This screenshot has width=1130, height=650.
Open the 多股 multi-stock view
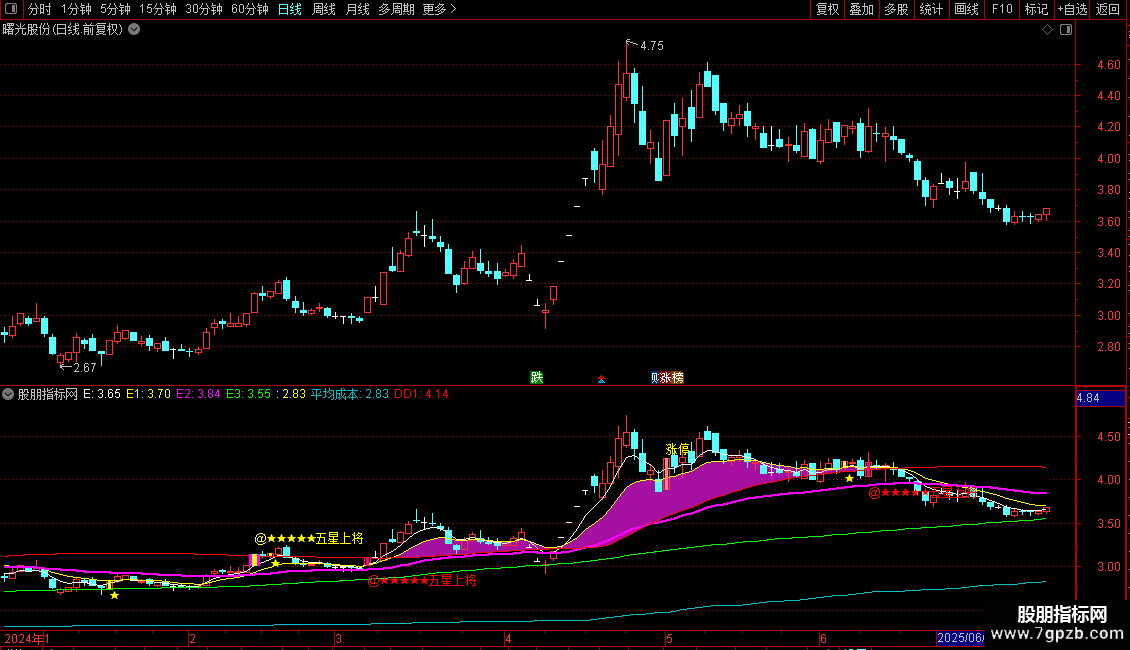click(x=896, y=9)
